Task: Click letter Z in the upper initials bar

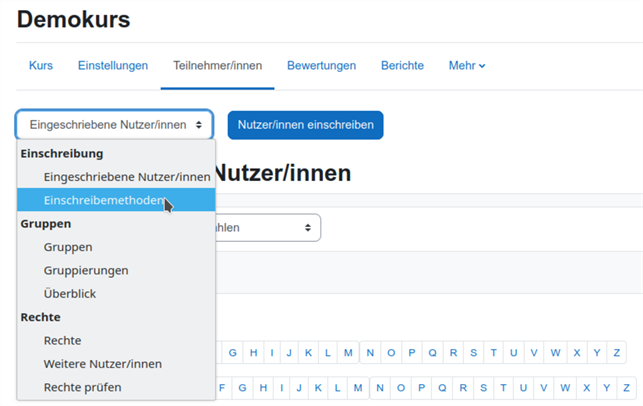Action: coord(617,353)
